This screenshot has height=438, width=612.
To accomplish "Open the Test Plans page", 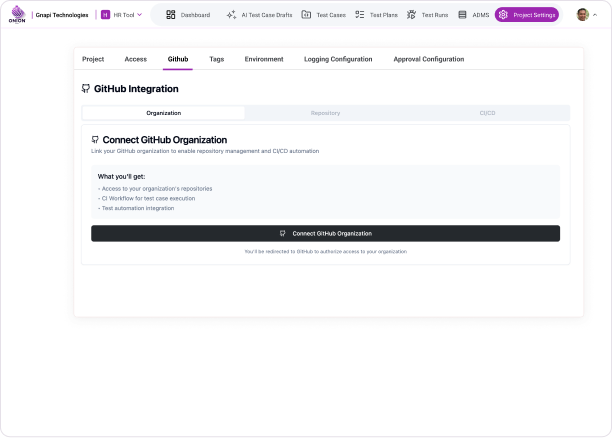I will click(376, 15).
